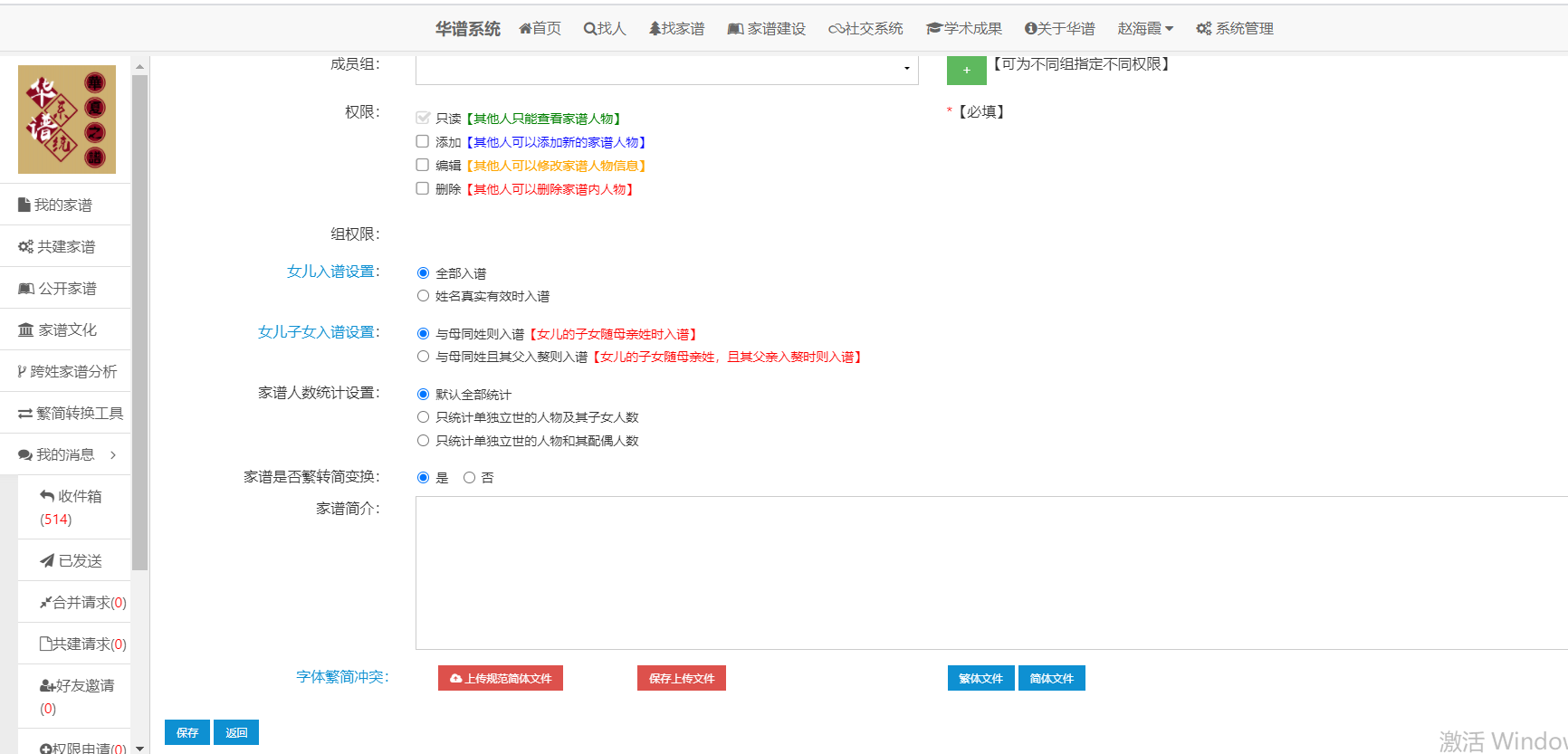
Task: Click the green plus add group button
Action: (967, 70)
